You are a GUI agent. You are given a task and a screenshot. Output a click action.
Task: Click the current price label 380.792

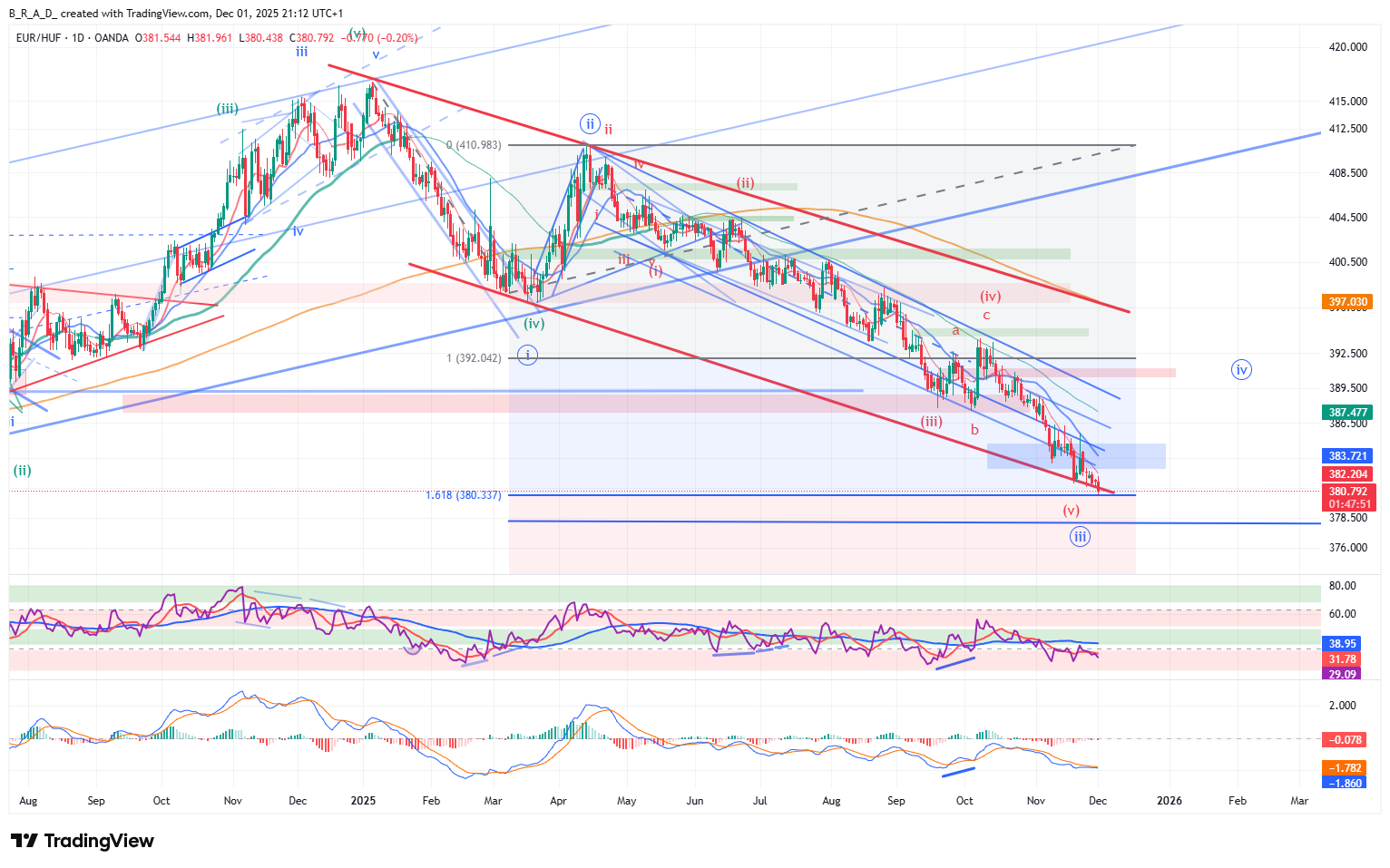click(x=1347, y=492)
